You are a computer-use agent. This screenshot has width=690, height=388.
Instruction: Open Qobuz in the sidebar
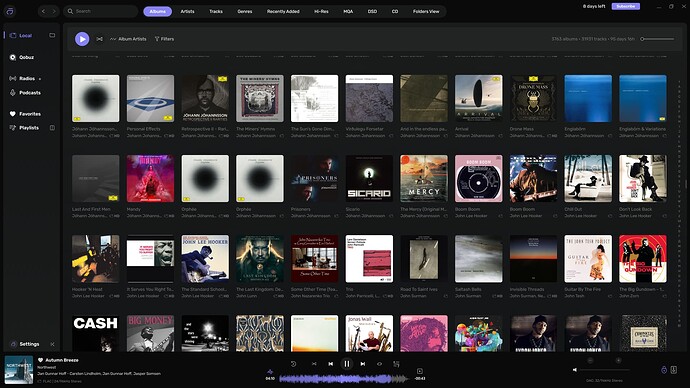[x=22, y=57]
